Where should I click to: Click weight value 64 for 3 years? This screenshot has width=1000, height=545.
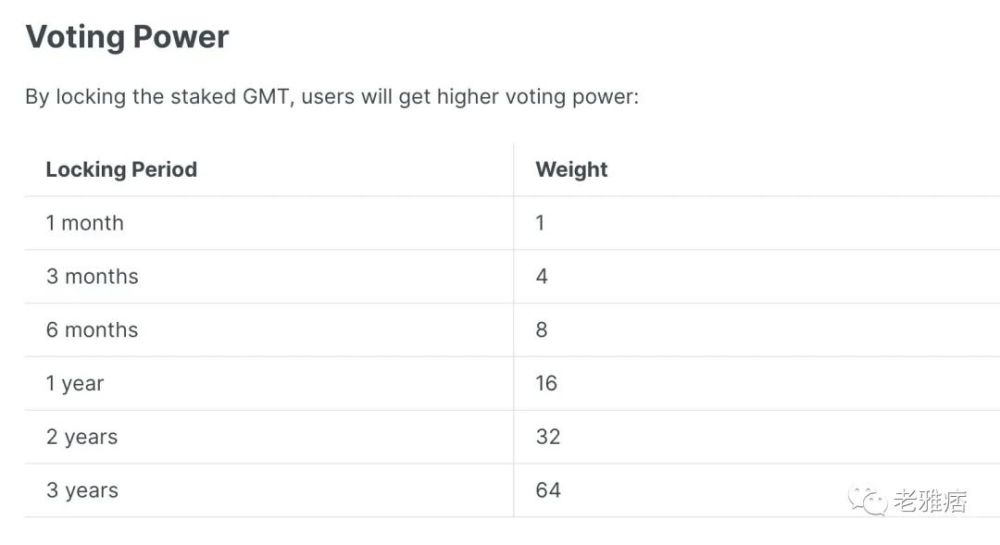click(x=548, y=491)
